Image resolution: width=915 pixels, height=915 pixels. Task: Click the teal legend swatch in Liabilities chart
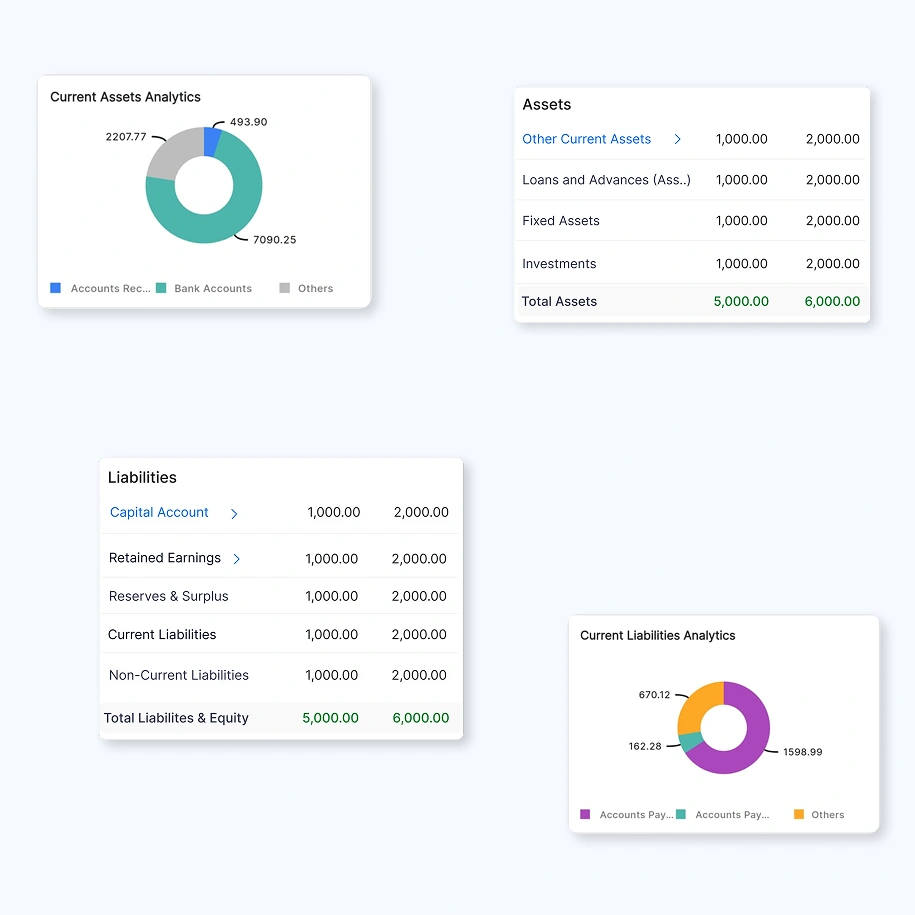pyautogui.click(x=681, y=814)
